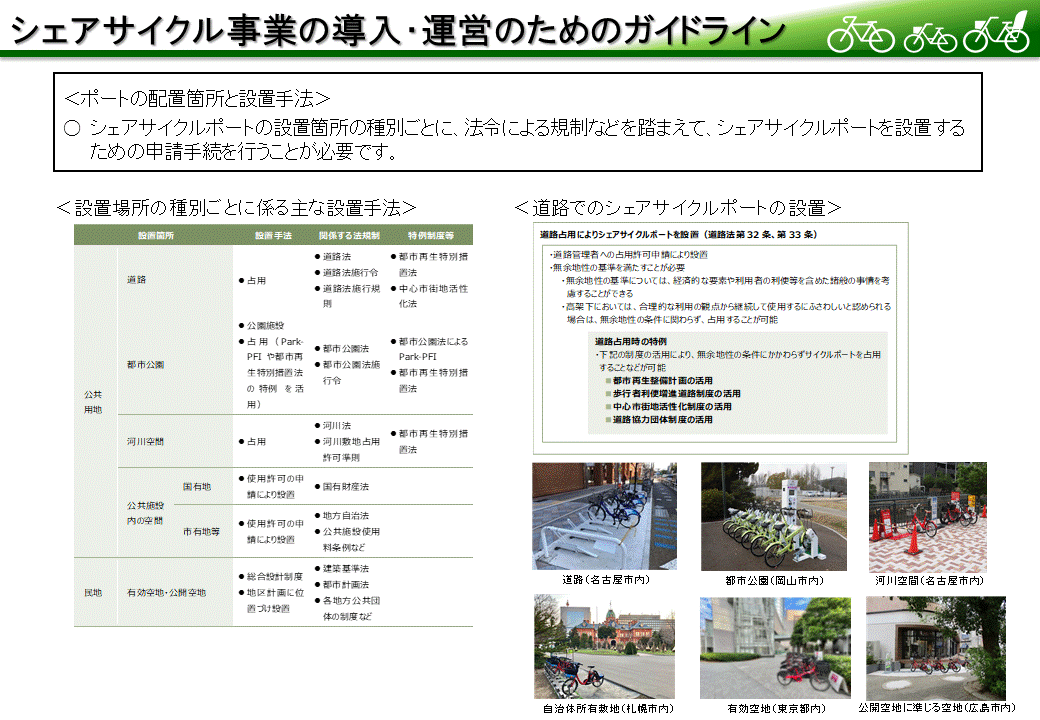This screenshot has width=1040, height=720.
Task: Click the 都市公園 cell in the table
Action: pos(145,365)
